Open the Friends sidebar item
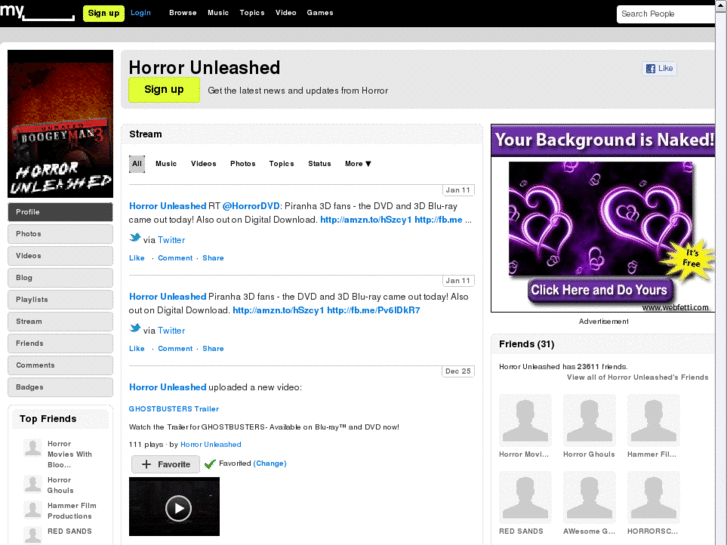This screenshot has width=727, height=545. (x=60, y=343)
